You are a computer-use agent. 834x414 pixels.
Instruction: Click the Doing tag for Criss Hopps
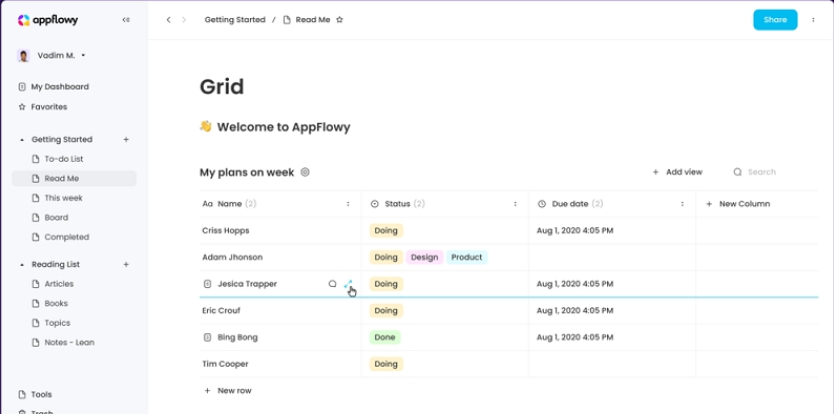pyautogui.click(x=386, y=230)
